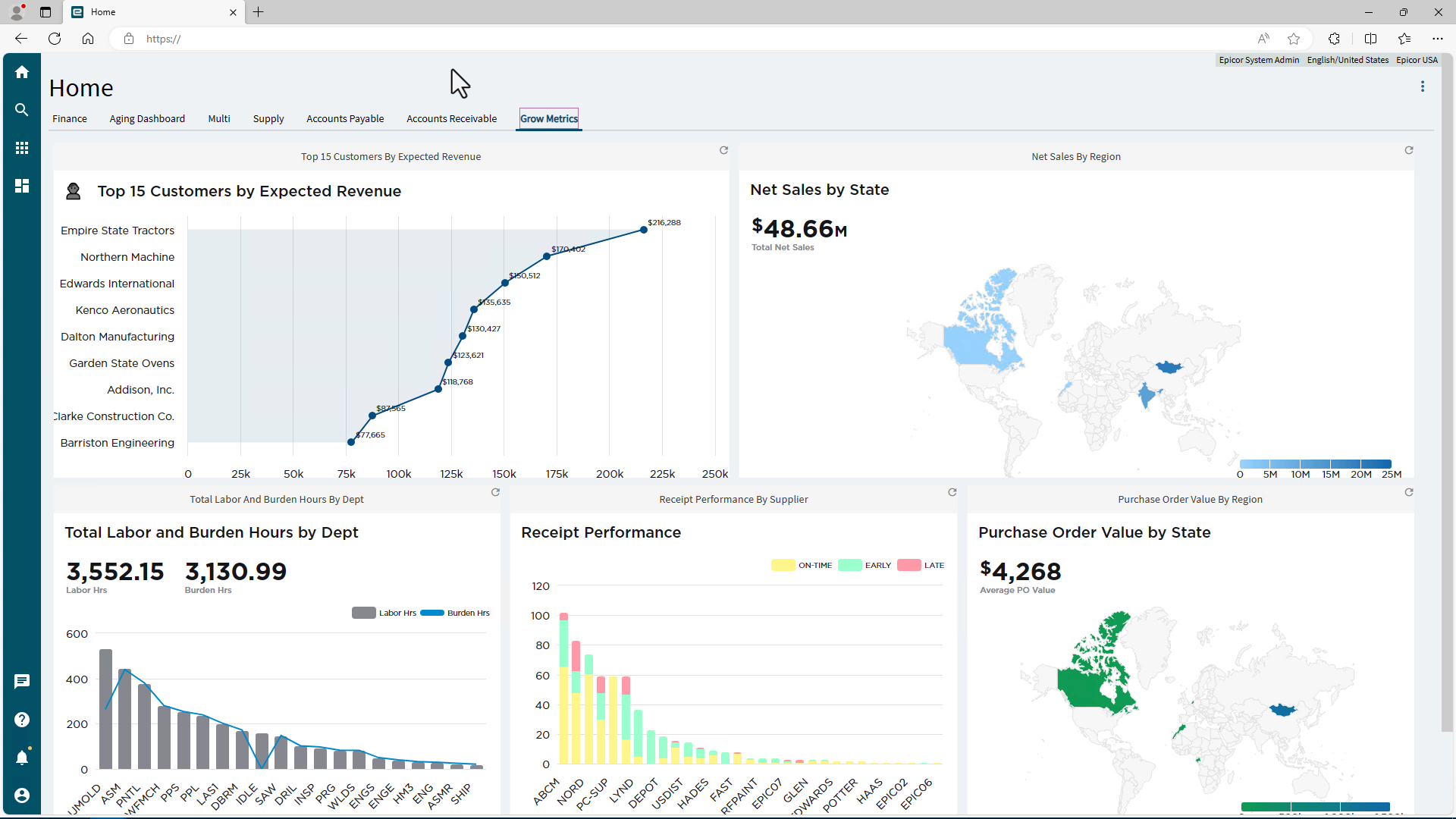Click the dashboard tiles sidebar icon
The image size is (1456, 819).
22,186
